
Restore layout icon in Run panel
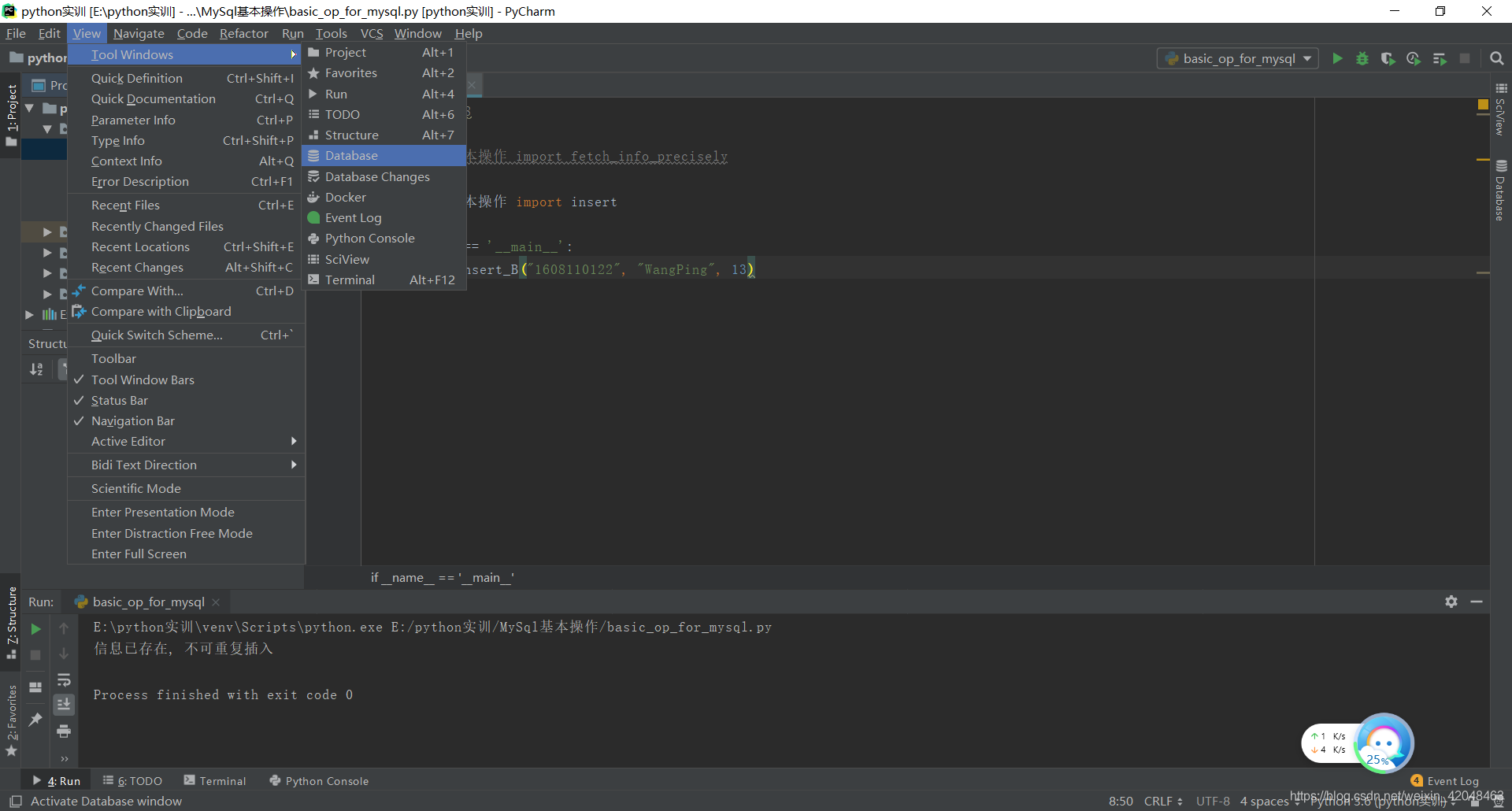pos(35,687)
